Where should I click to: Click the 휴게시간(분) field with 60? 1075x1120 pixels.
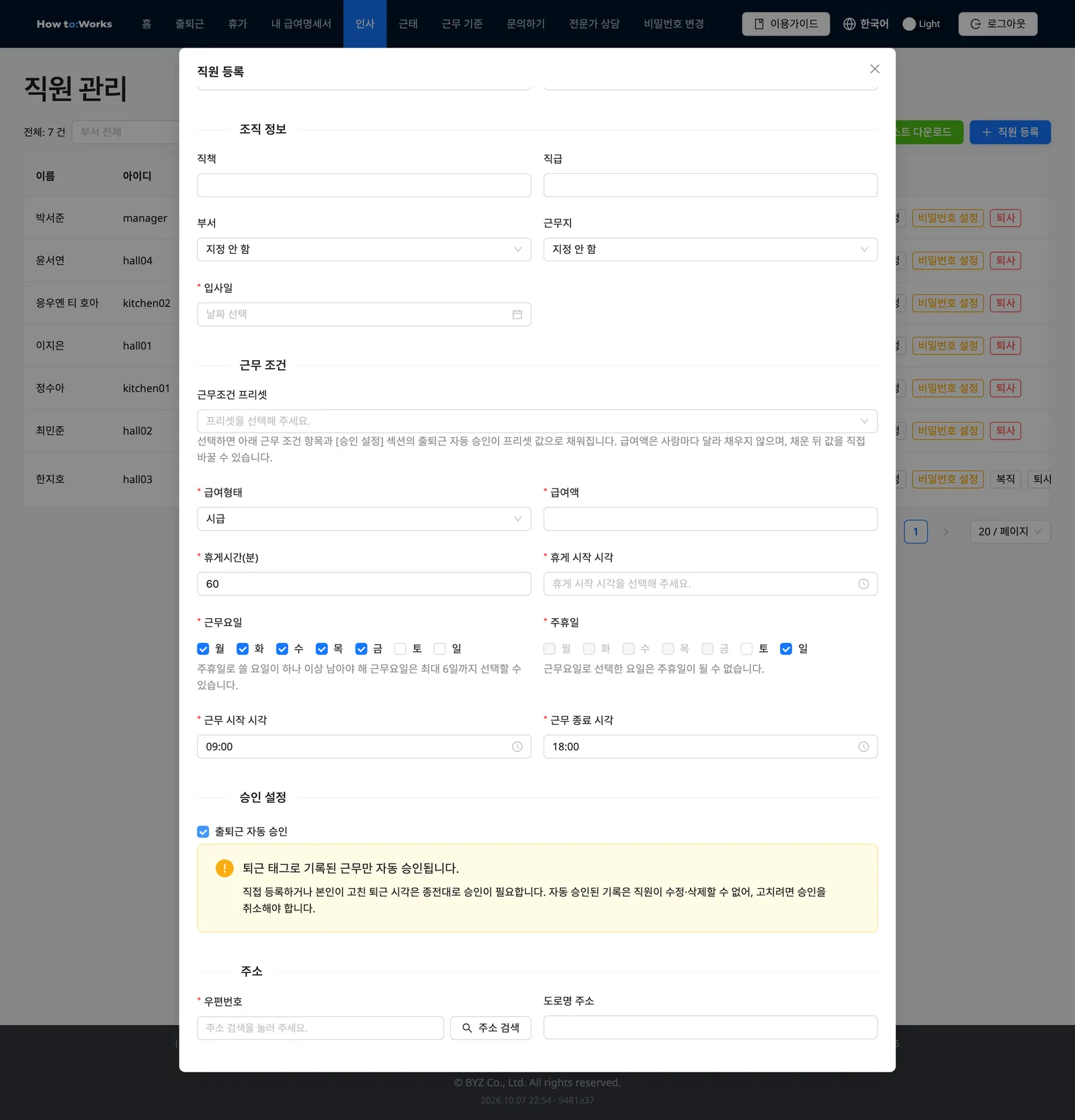click(363, 584)
